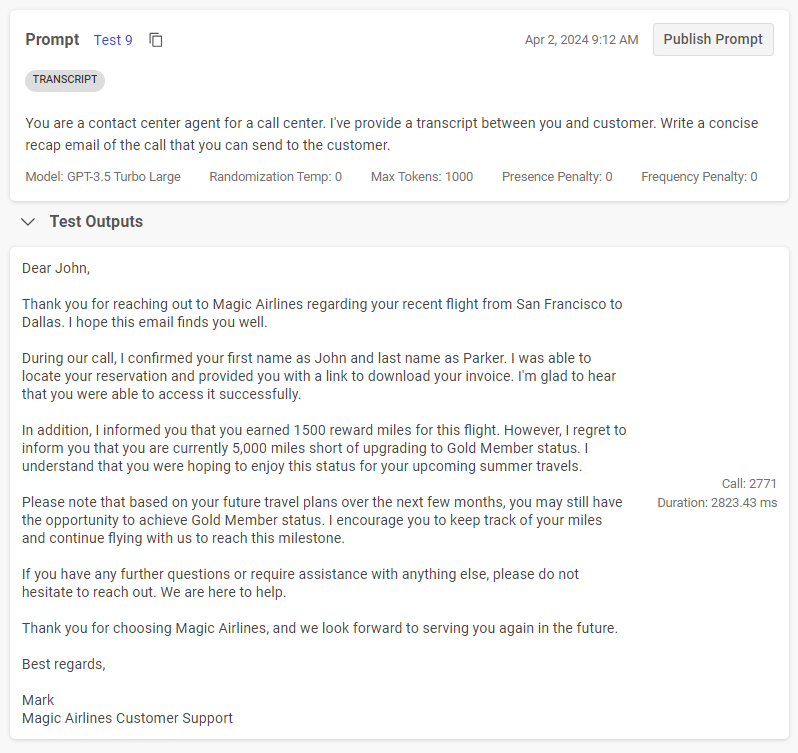Click the Test Outputs section title text

[96, 222]
